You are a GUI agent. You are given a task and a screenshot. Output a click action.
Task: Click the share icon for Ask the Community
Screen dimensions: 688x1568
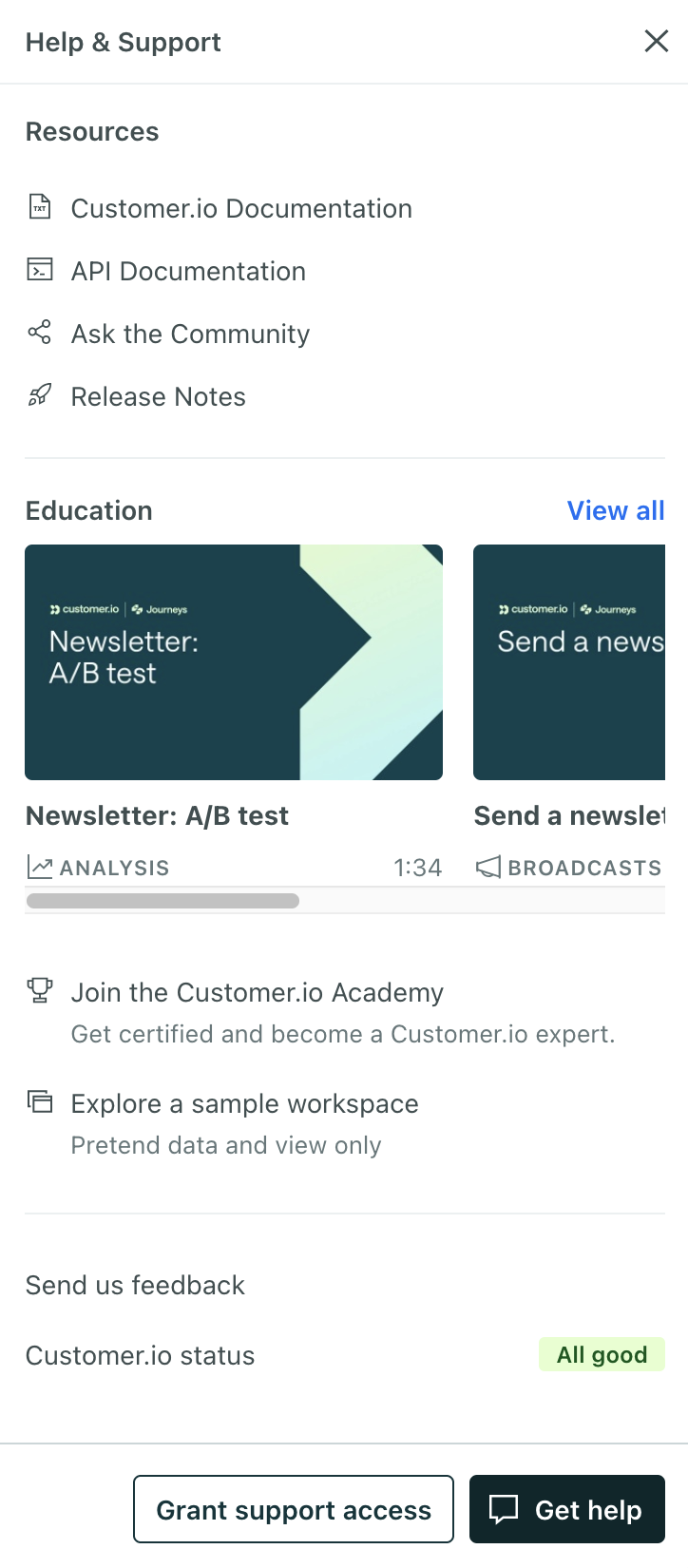coord(40,333)
